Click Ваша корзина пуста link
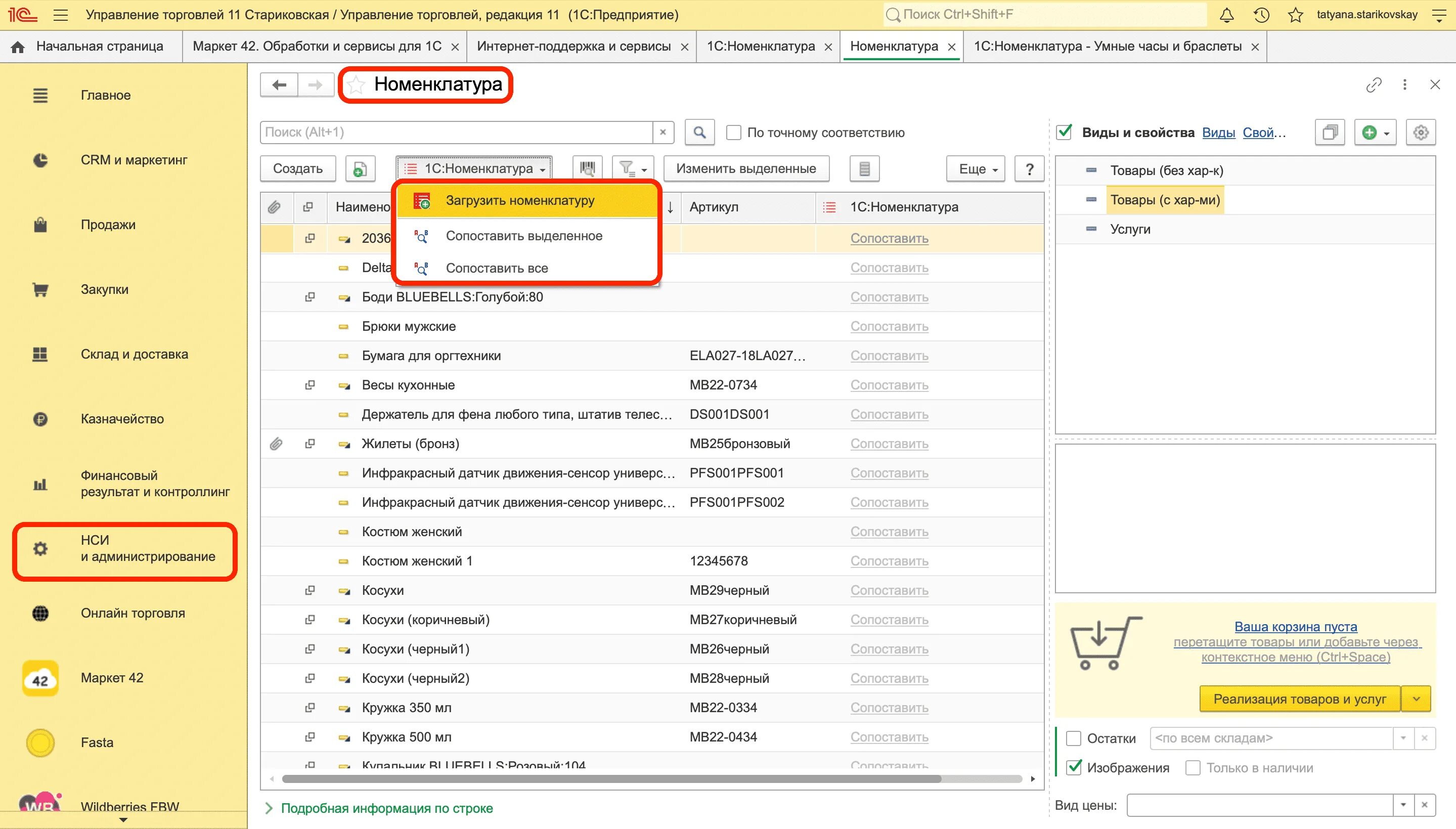This screenshot has width=1456, height=829. pyautogui.click(x=1296, y=627)
